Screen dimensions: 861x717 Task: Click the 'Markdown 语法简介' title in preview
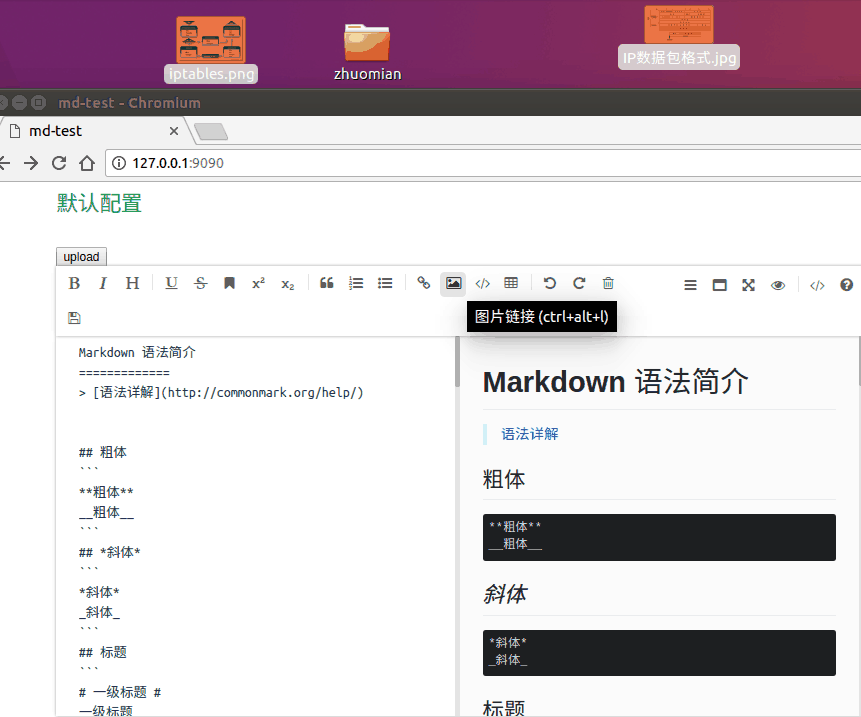click(616, 382)
